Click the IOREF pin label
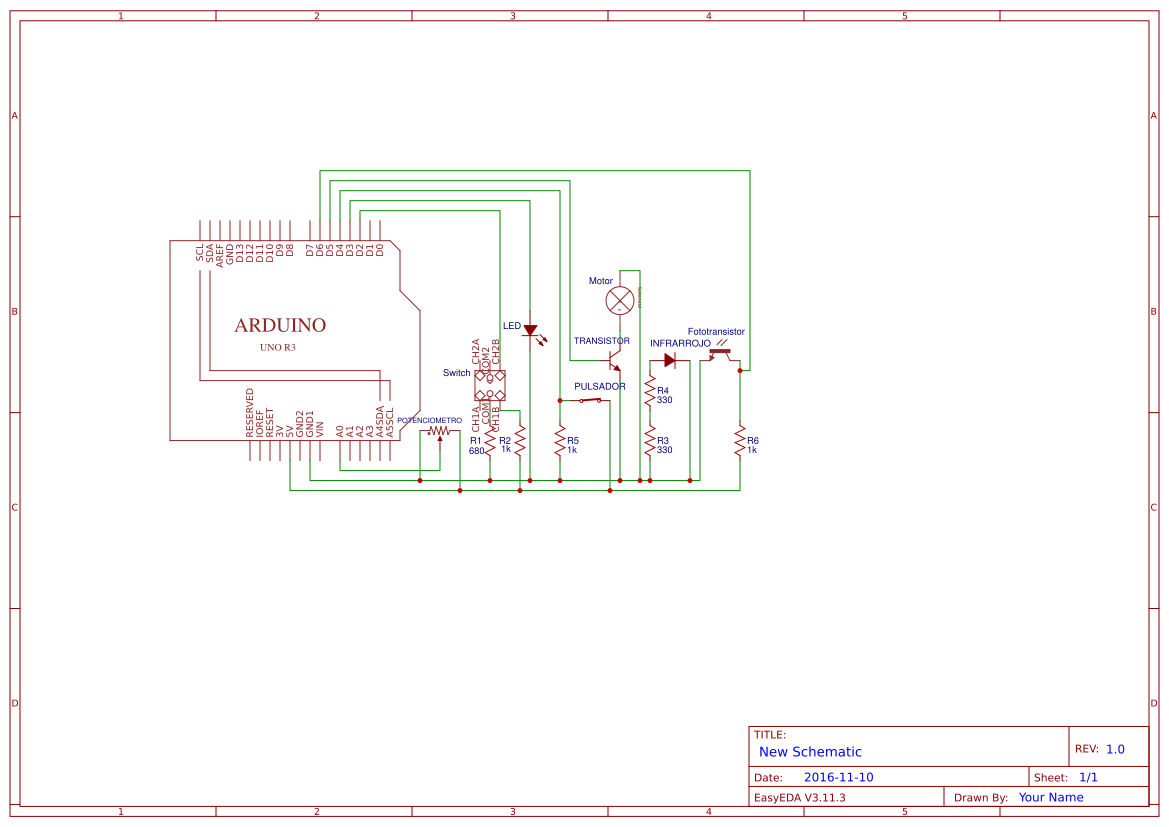Screen dimensions: 1169x827 tap(259, 423)
